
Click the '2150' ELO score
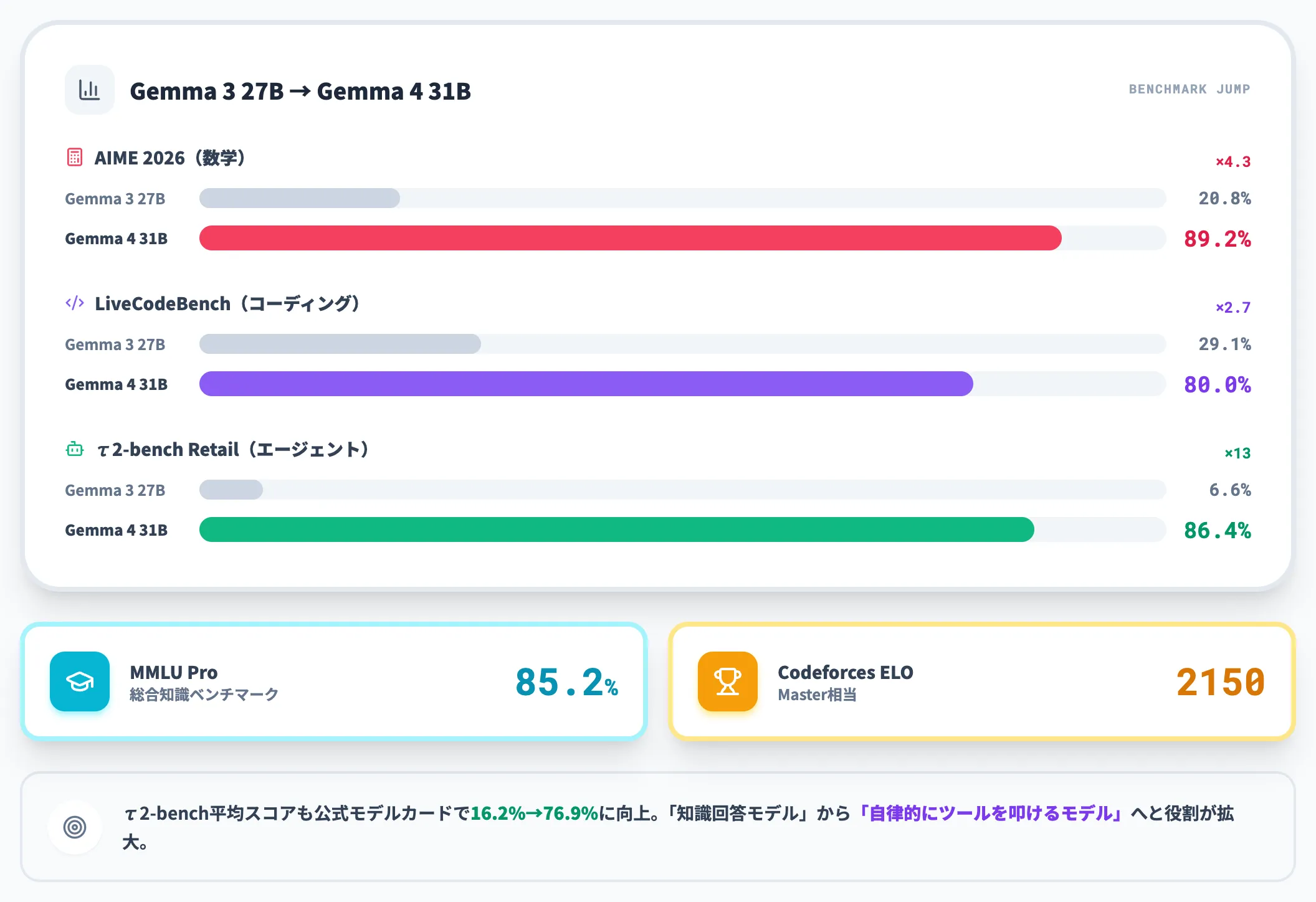pyautogui.click(x=1221, y=682)
